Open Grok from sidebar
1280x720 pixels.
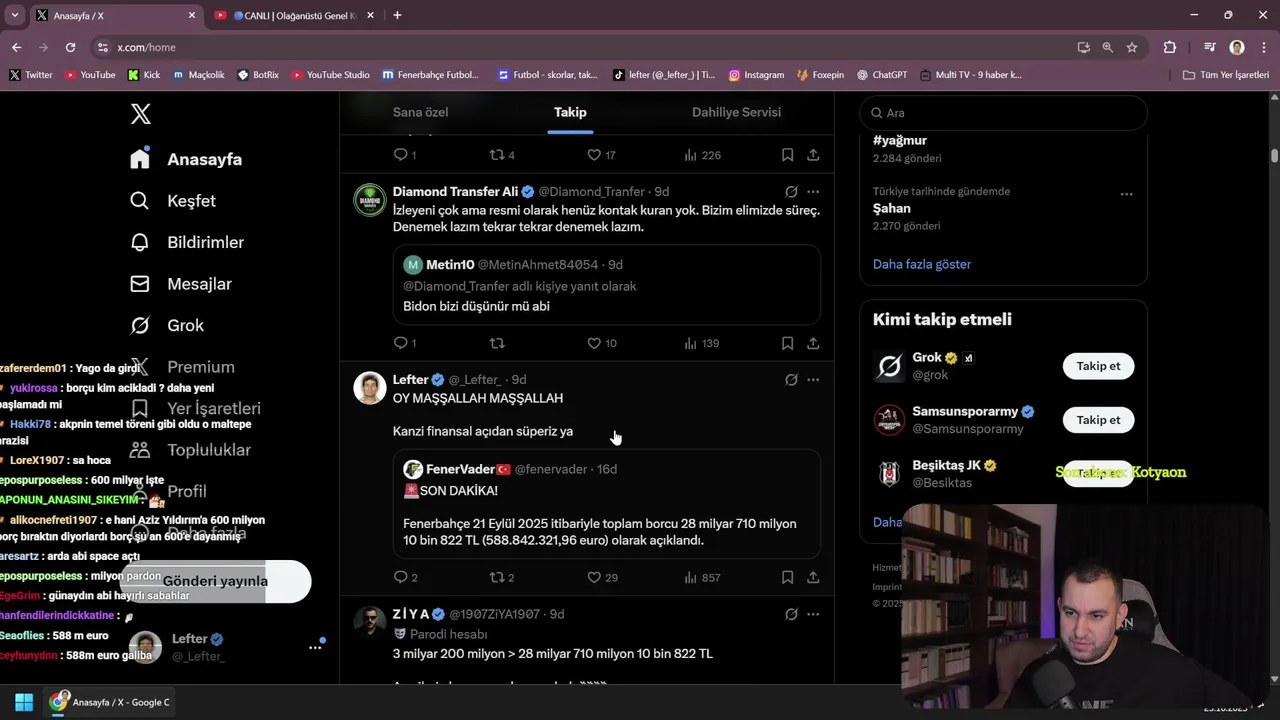tap(167, 325)
